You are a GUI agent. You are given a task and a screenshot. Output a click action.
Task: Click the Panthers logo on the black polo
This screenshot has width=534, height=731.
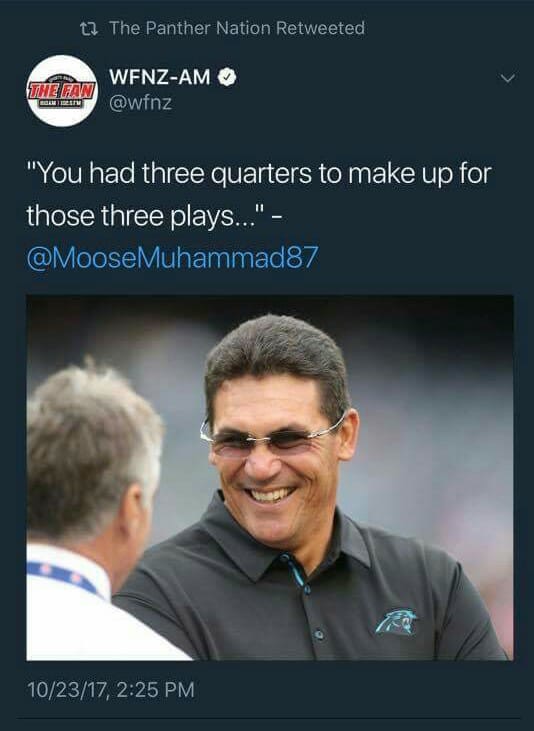[x=396, y=621]
